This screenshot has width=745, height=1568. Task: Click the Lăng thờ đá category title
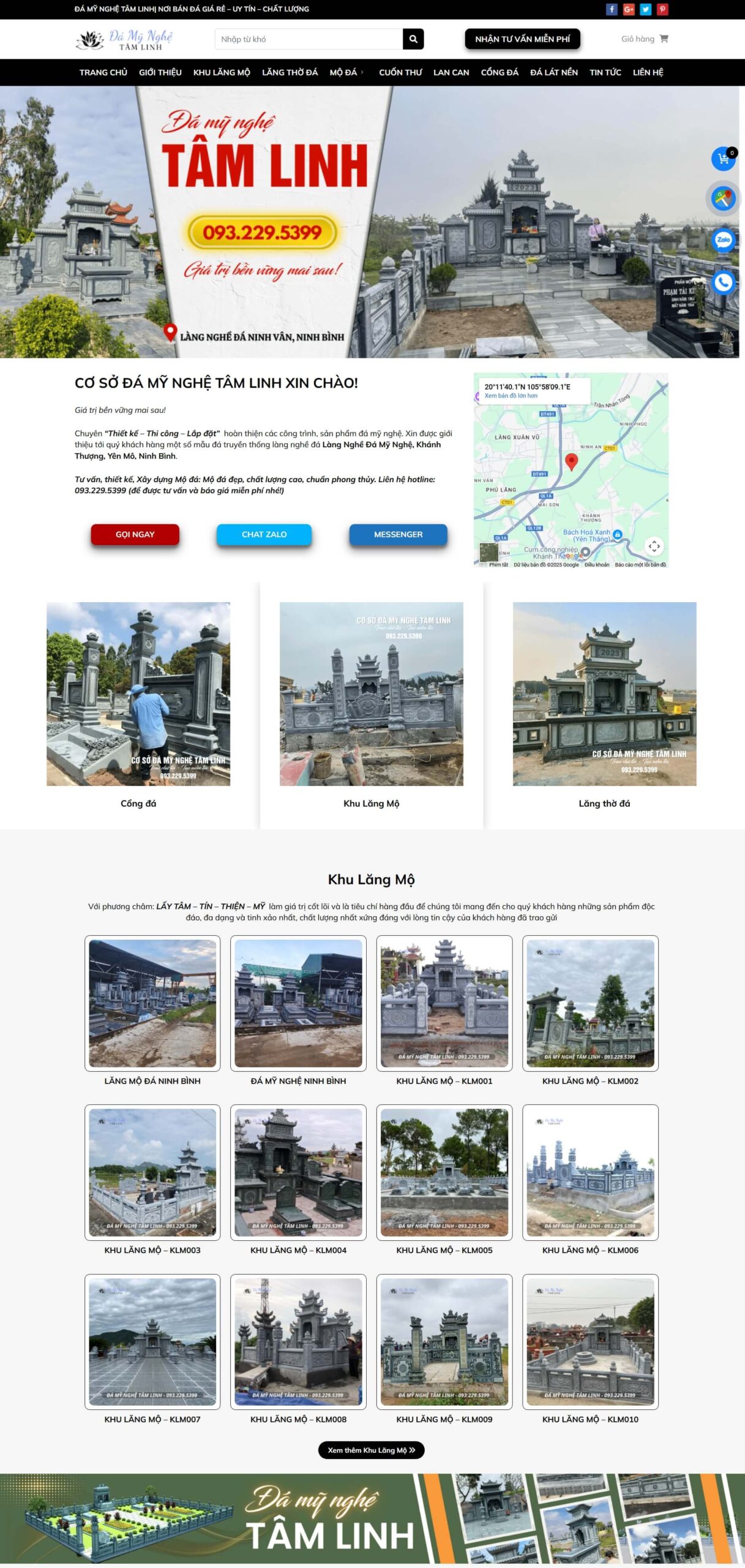coord(605,804)
